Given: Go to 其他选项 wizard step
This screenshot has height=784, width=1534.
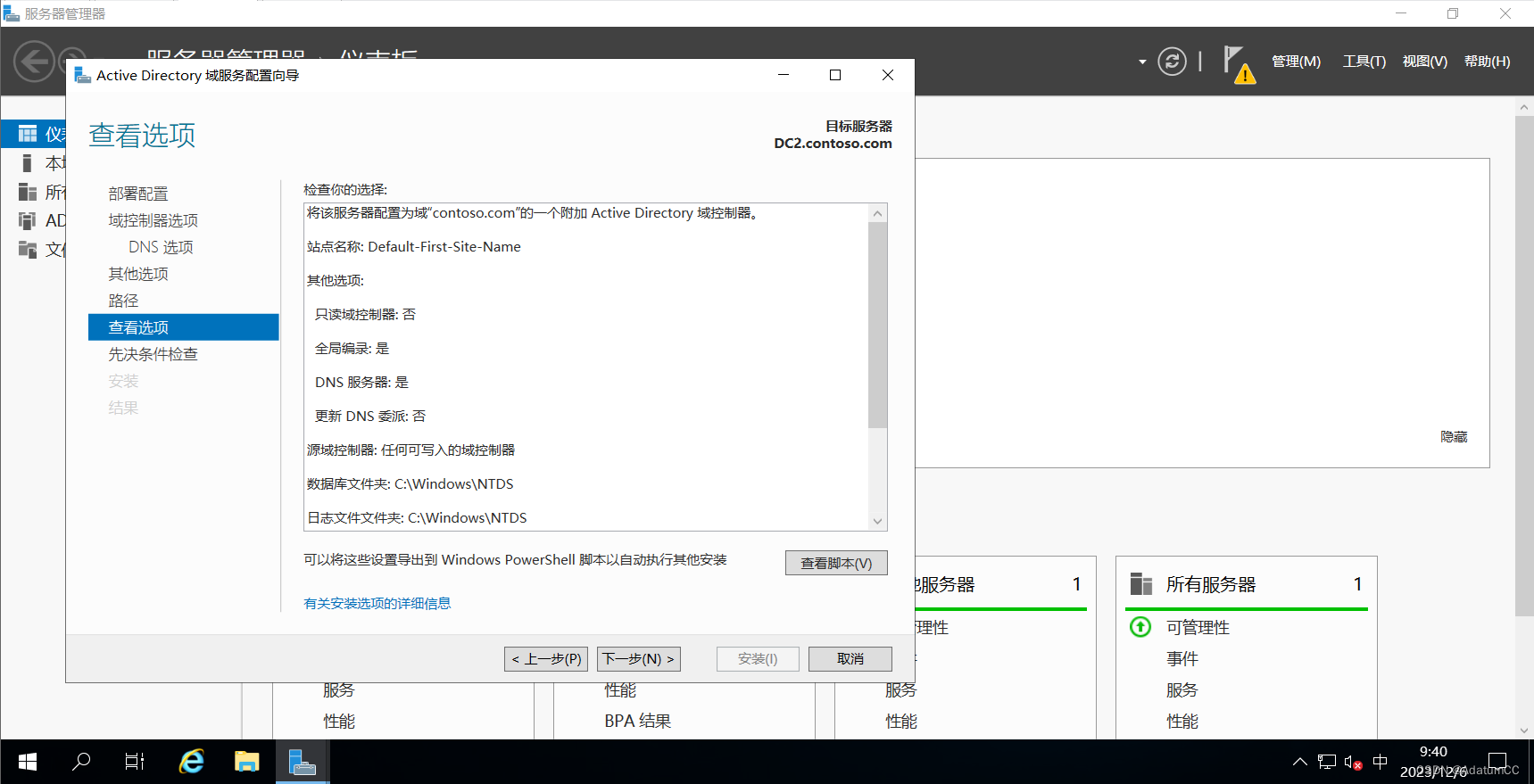Looking at the screenshot, I should (x=138, y=274).
